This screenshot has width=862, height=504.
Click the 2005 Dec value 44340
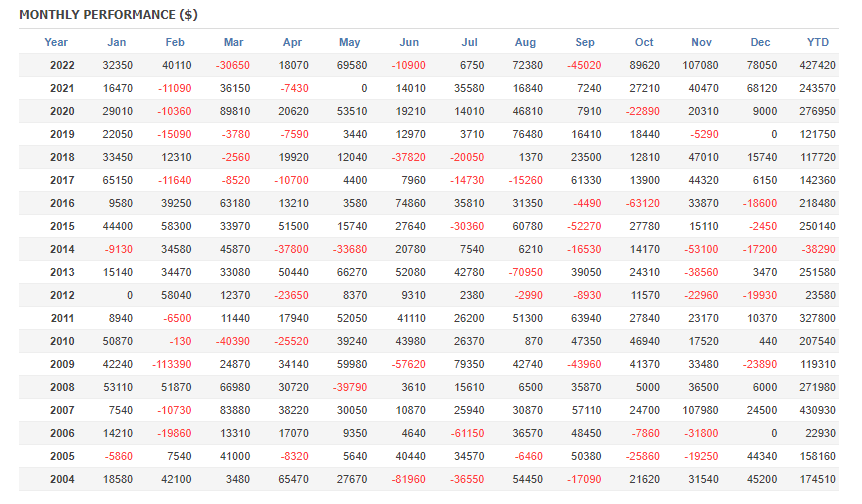coord(762,457)
